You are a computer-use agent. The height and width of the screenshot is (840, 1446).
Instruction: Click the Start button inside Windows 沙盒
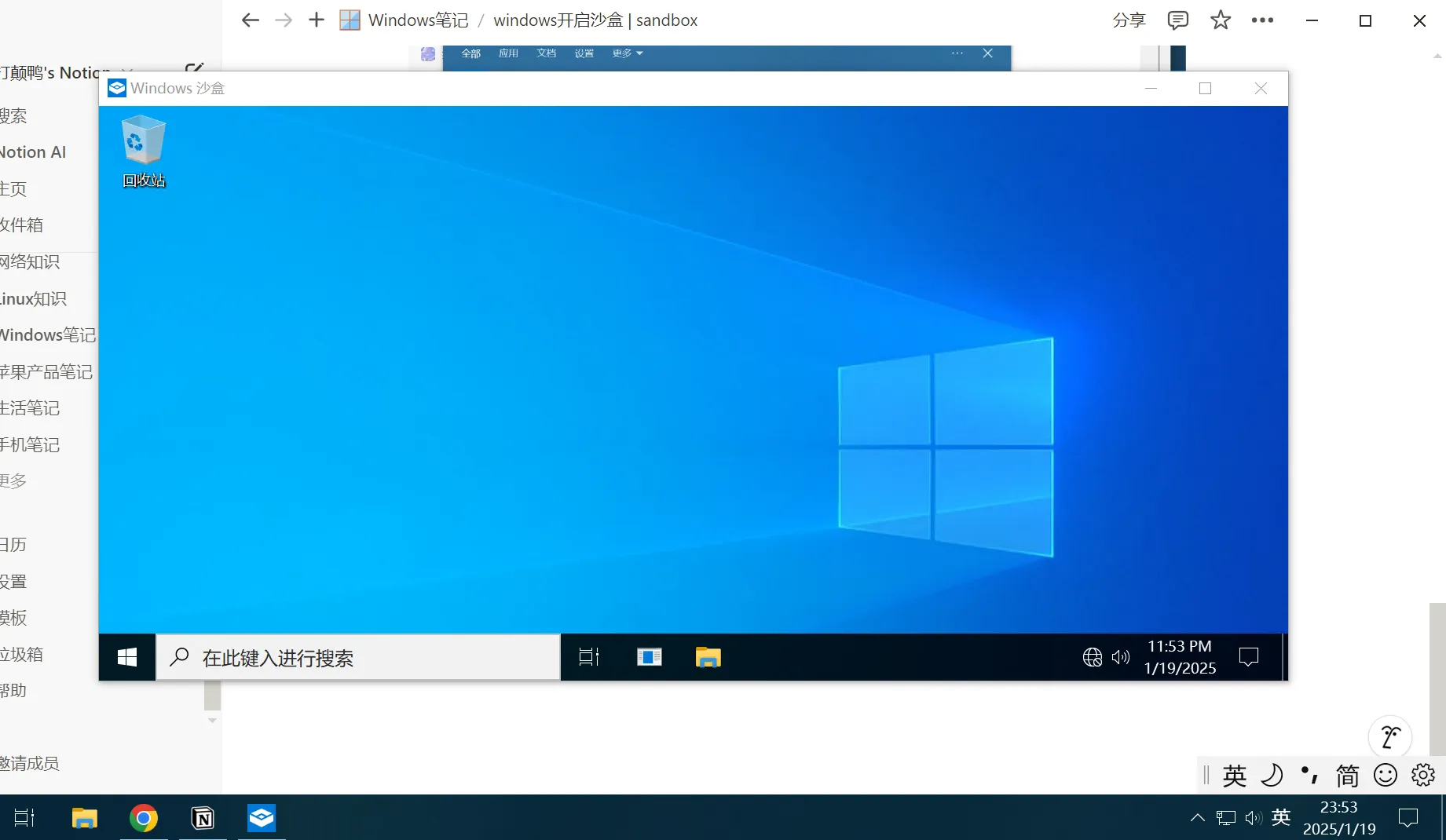pyautogui.click(x=126, y=657)
